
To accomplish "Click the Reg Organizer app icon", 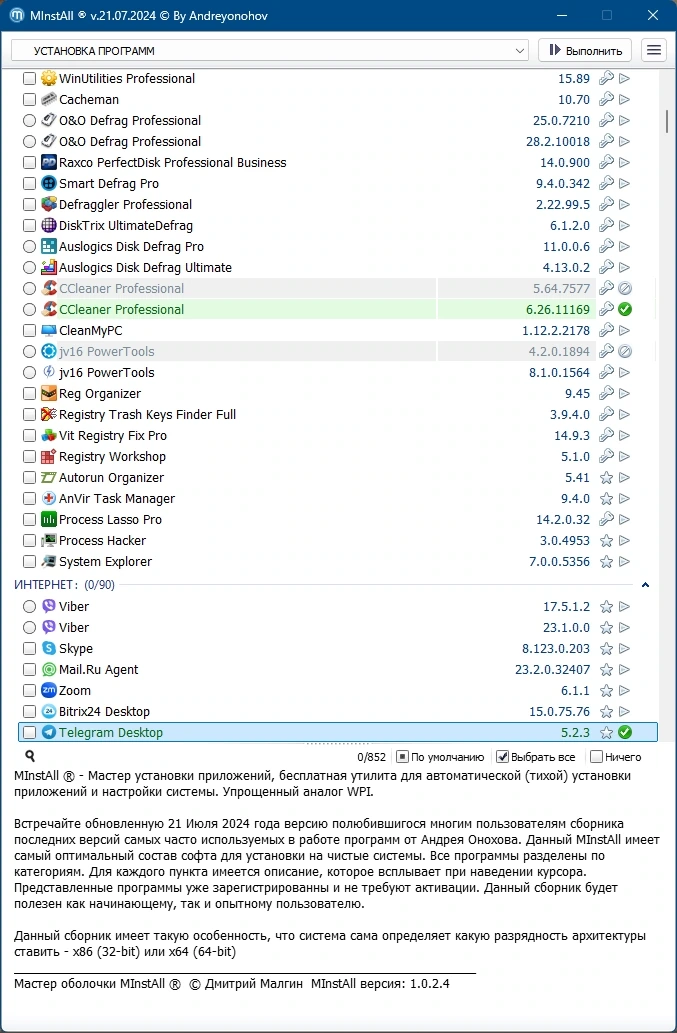I will pyautogui.click(x=48, y=393).
